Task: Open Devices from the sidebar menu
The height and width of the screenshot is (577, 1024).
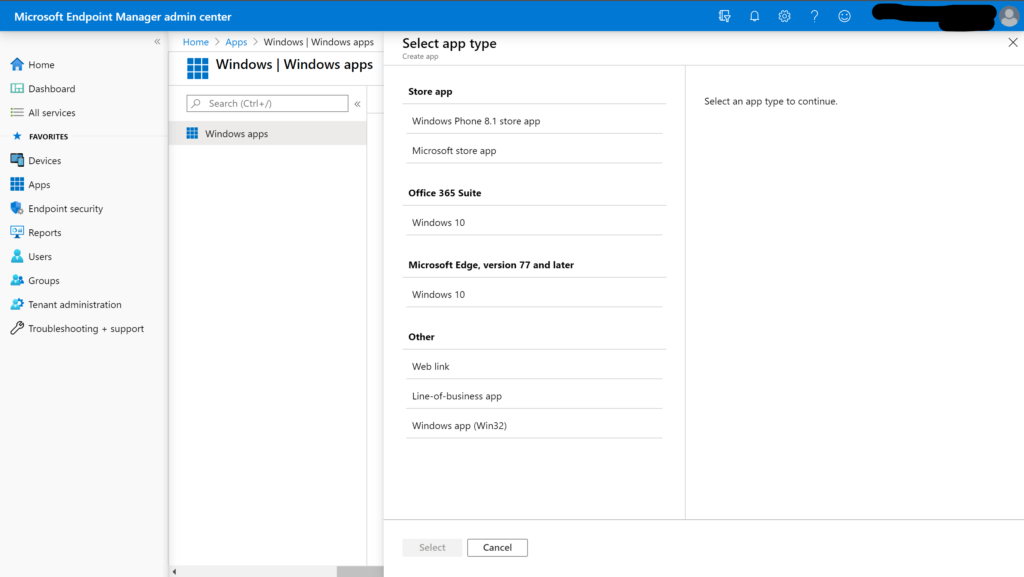Action: pos(44,161)
